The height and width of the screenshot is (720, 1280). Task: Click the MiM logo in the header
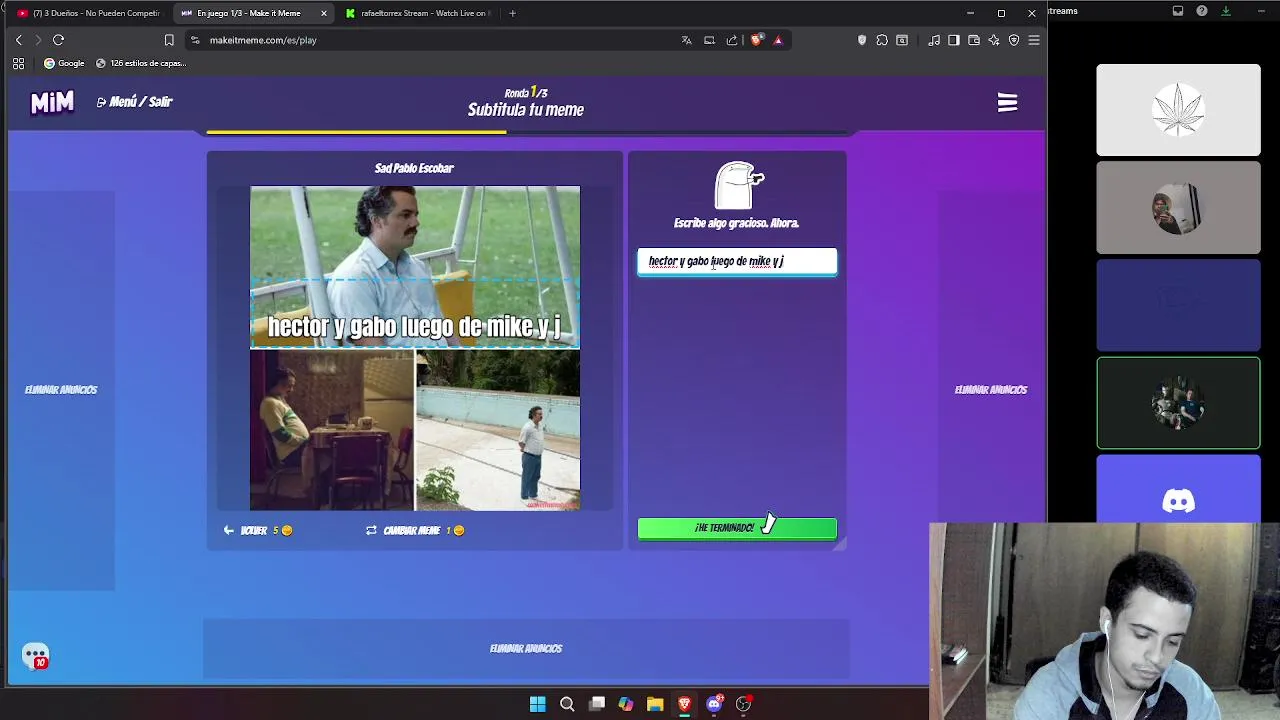click(x=52, y=102)
